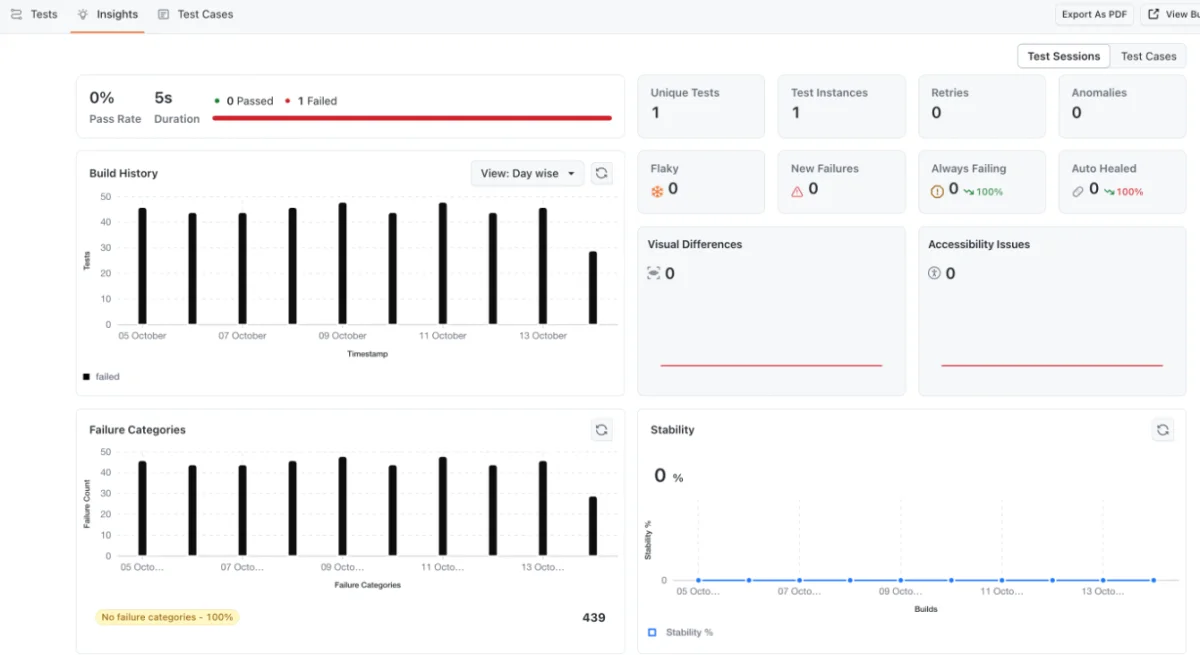Click the failed legend in Build History
Image resolution: width=1200 pixels, height=655 pixels.
(x=101, y=377)
